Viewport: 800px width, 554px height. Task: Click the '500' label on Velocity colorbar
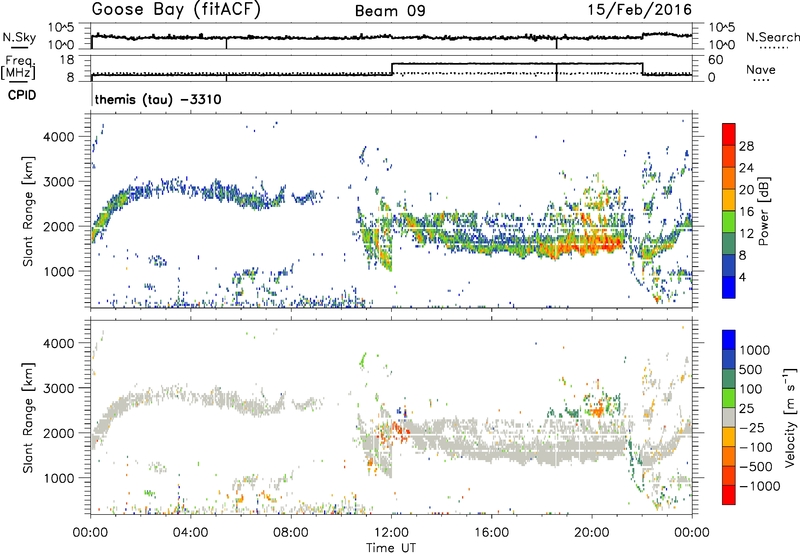[x=753, y=369]
